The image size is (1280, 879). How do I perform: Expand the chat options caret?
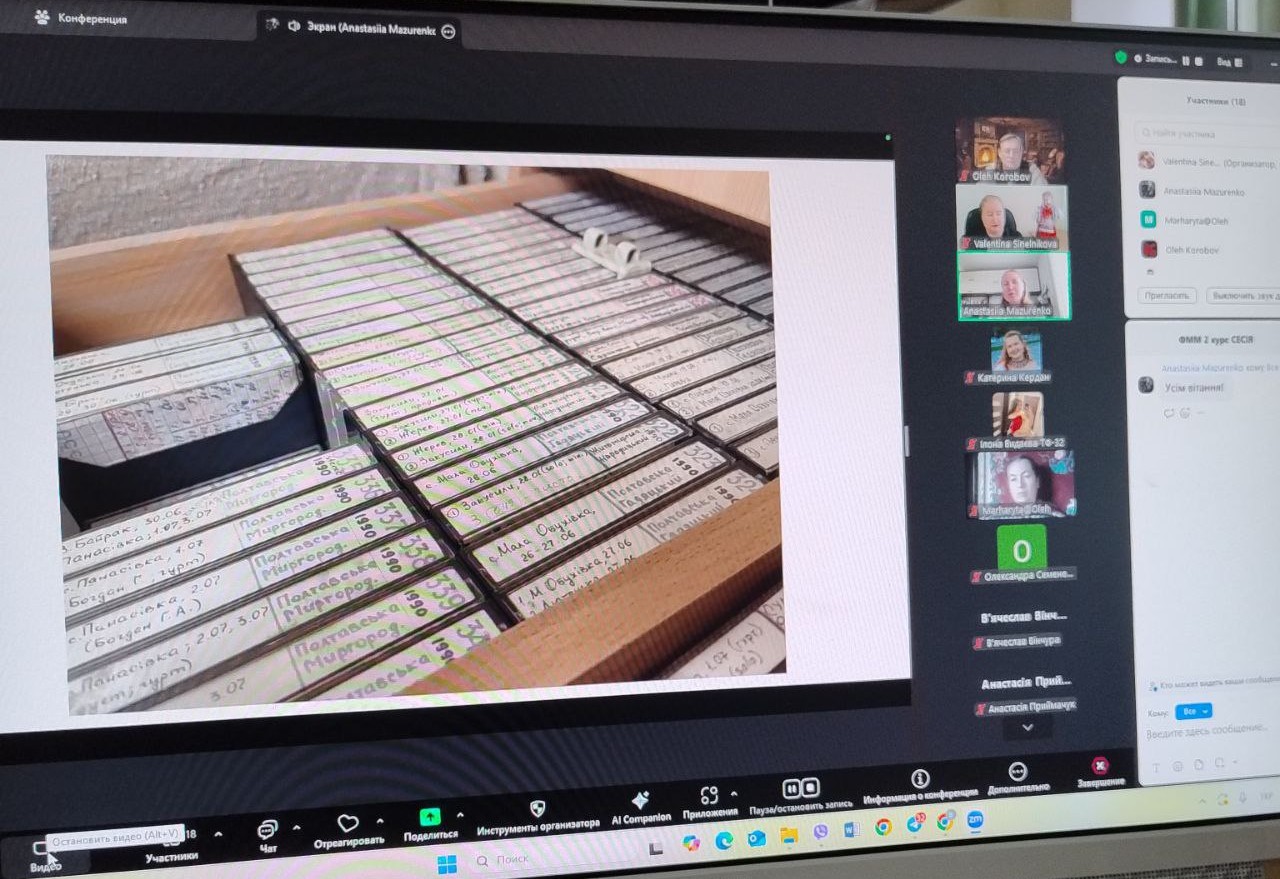(x=296, y=828)
